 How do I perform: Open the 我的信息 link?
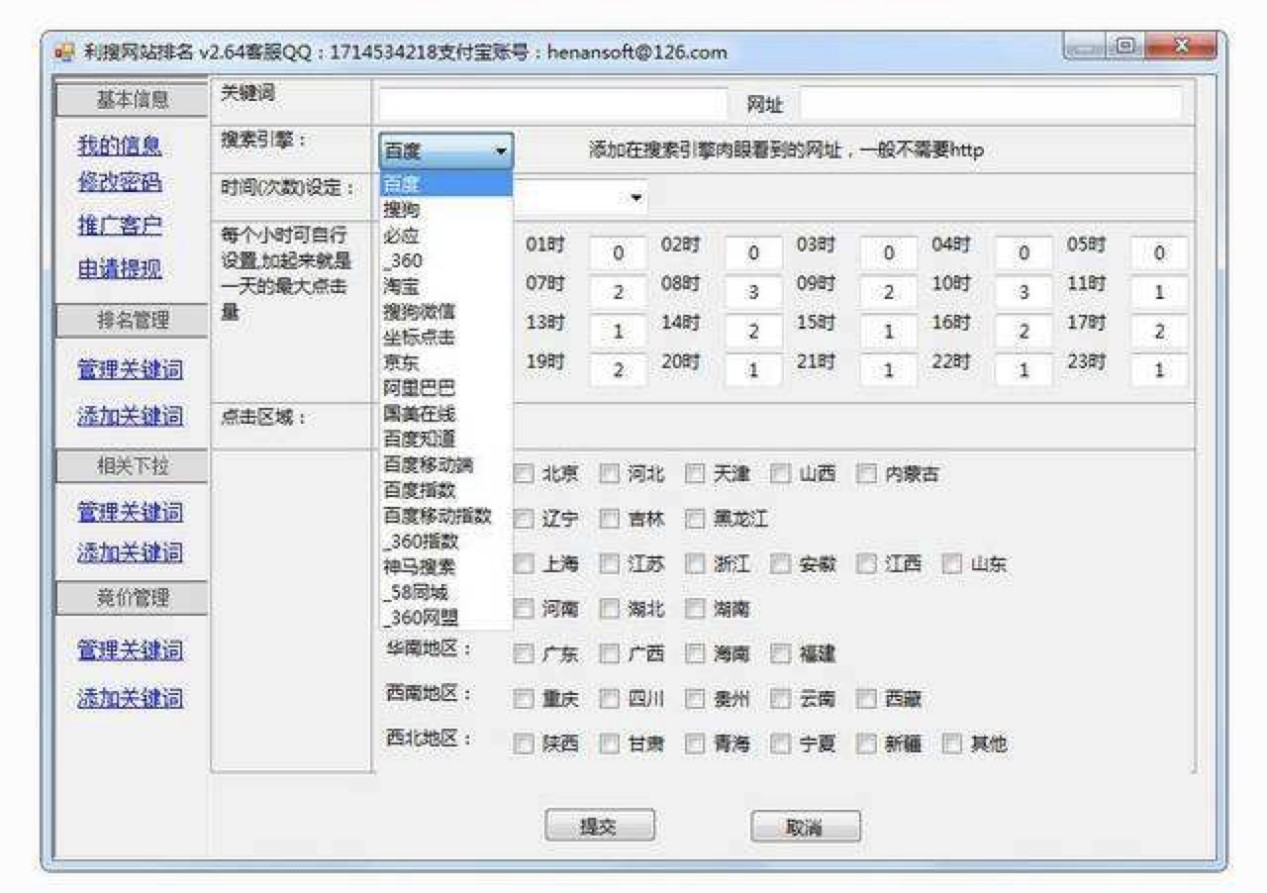(x=119, y=146)
